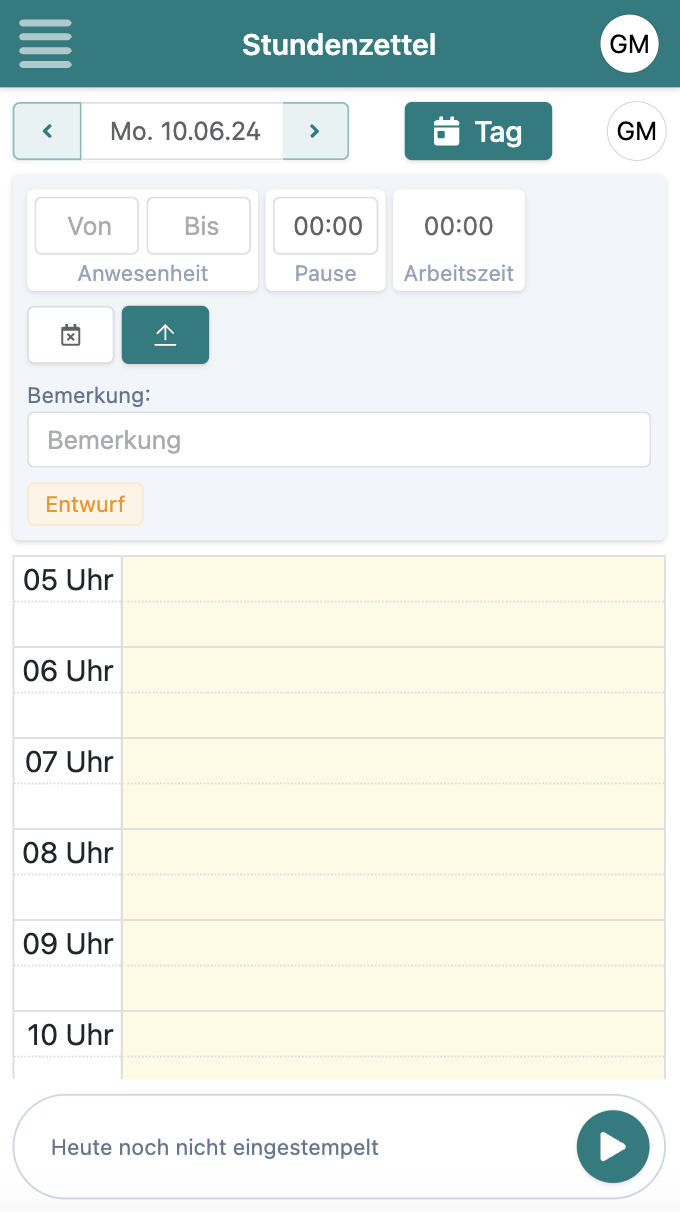Start clocking in with the play button
The height and width of the screenshot is (1212, 680).
[613, 1146]
